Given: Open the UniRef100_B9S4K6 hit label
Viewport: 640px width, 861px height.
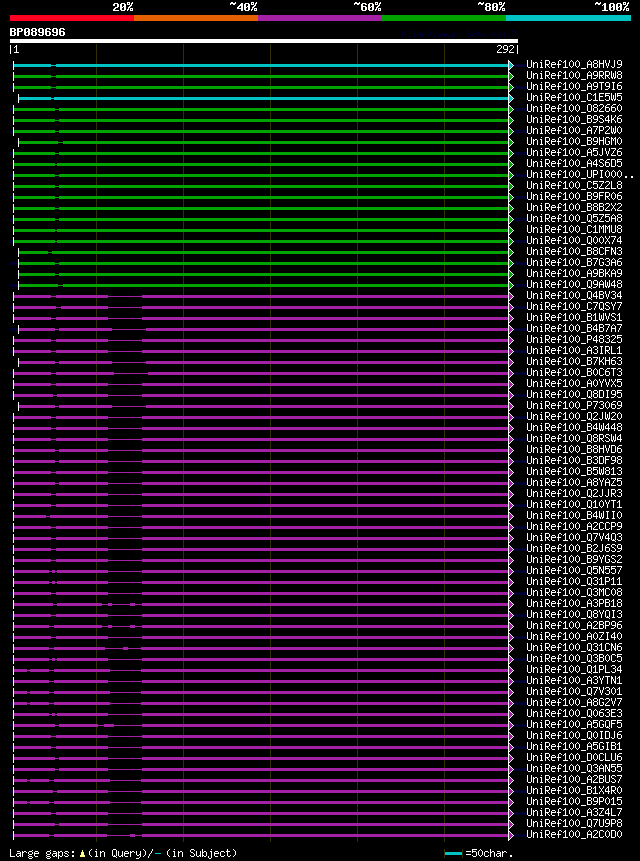Looking at the screenshot, I should click(574, 120).
